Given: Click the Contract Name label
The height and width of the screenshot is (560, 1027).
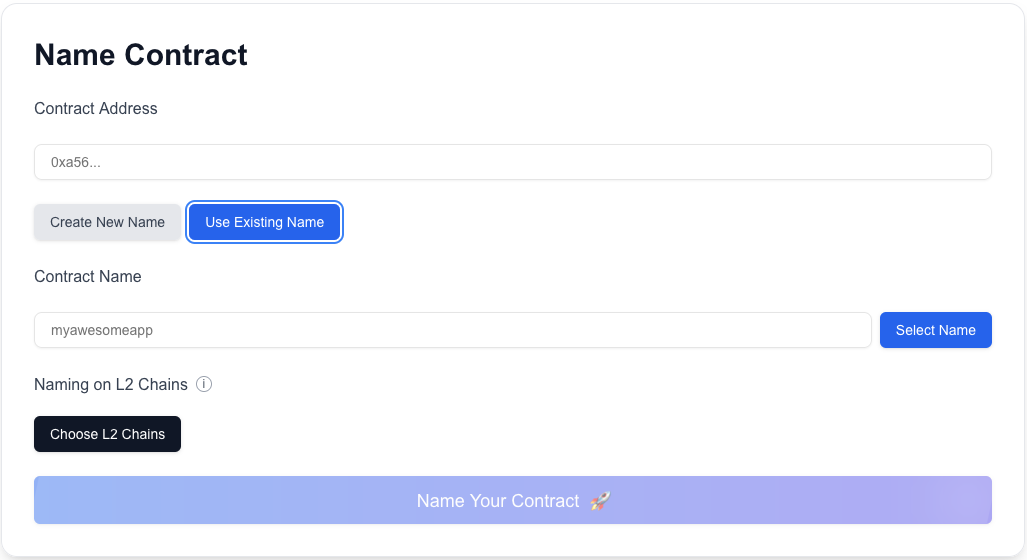Looking at the screenshot, I should [88, 276].
